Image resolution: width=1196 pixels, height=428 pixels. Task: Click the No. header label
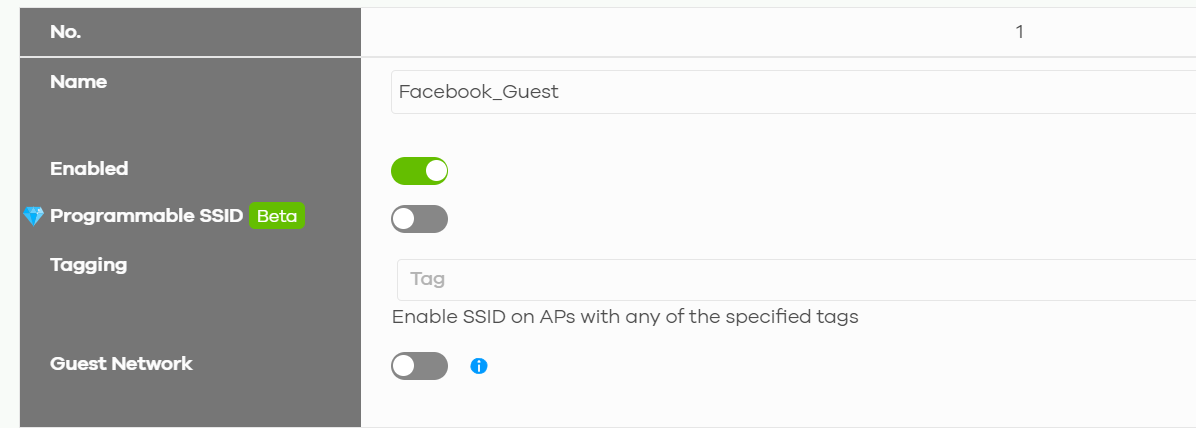(66, 32)
